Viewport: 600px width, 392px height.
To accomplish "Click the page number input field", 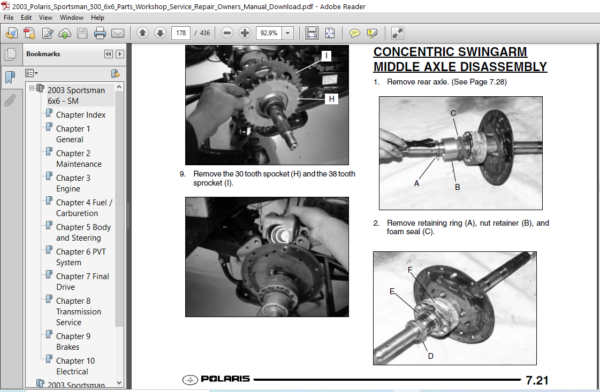I will (181, 33).
